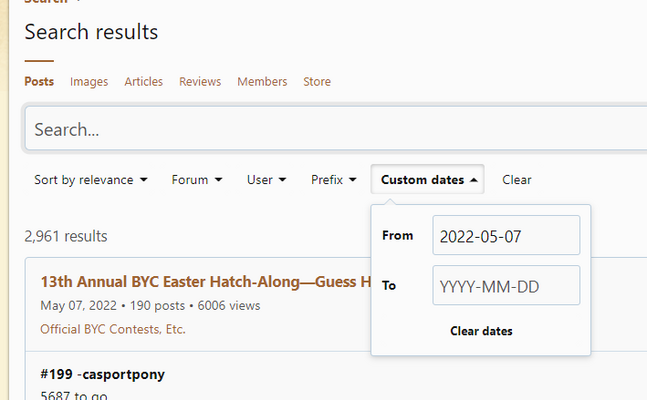Click the Clear dates button
The height and width of the screenshot is (400, 647).
[481, 331]
